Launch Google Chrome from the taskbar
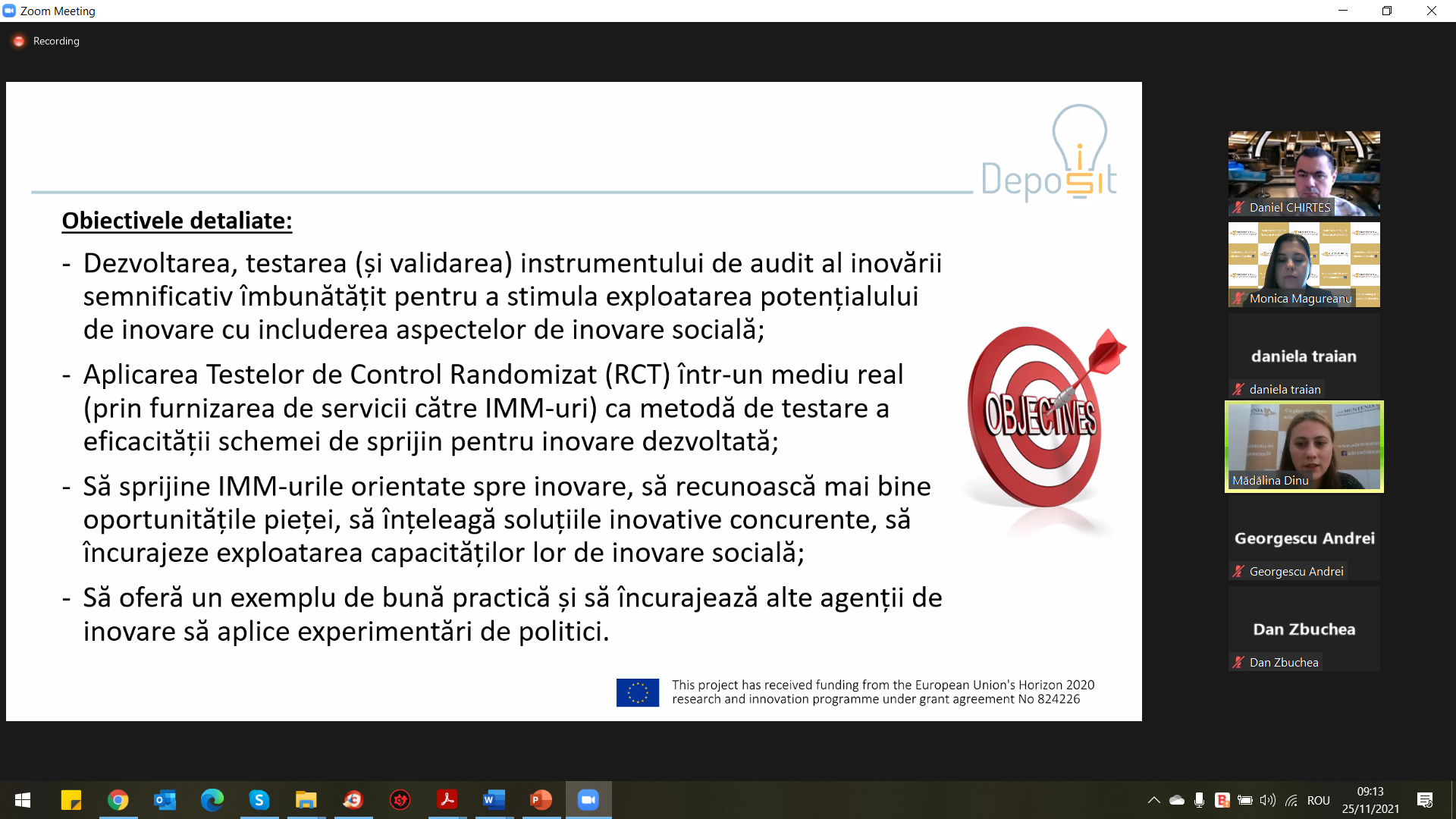This screenshot has height=819, width=1456. pyautogui.click(x=118, y=800)
